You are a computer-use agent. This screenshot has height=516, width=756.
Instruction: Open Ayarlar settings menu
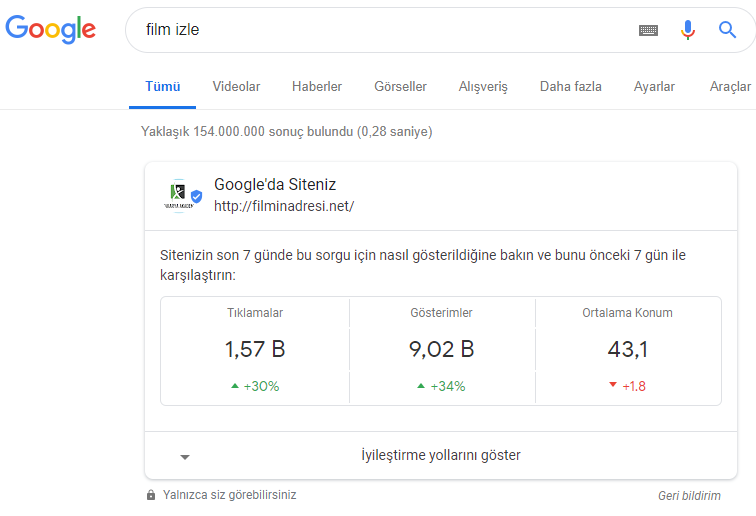[x=654, y=87]
